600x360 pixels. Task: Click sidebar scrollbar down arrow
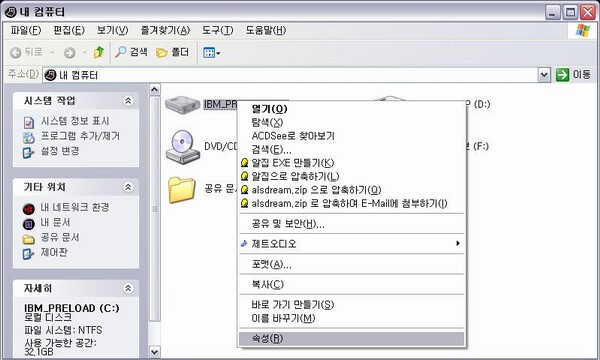click(x=155, y=351)
